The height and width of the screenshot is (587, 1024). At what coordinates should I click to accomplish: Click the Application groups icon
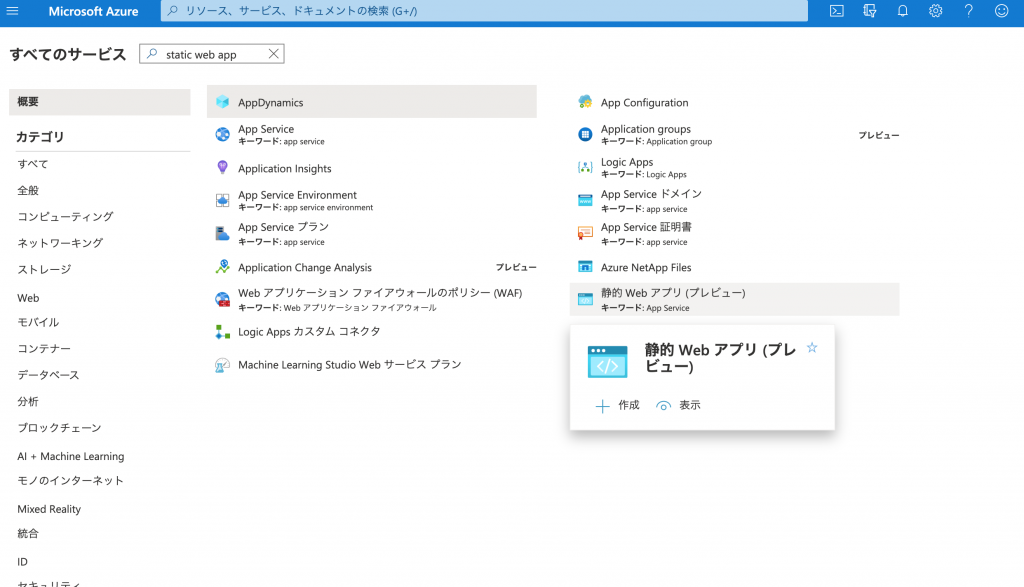585,135
